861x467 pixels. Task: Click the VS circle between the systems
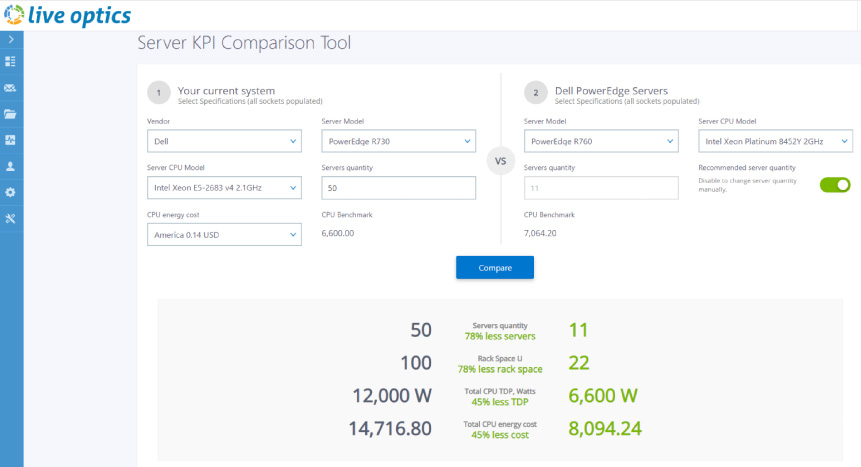(501, 161)
